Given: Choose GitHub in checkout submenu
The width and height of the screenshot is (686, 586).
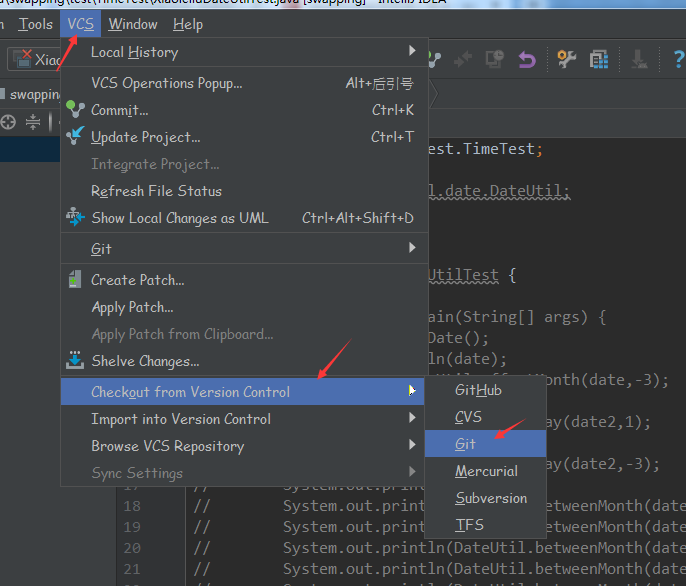Looking at the screenshot, I should click(485, 390).
